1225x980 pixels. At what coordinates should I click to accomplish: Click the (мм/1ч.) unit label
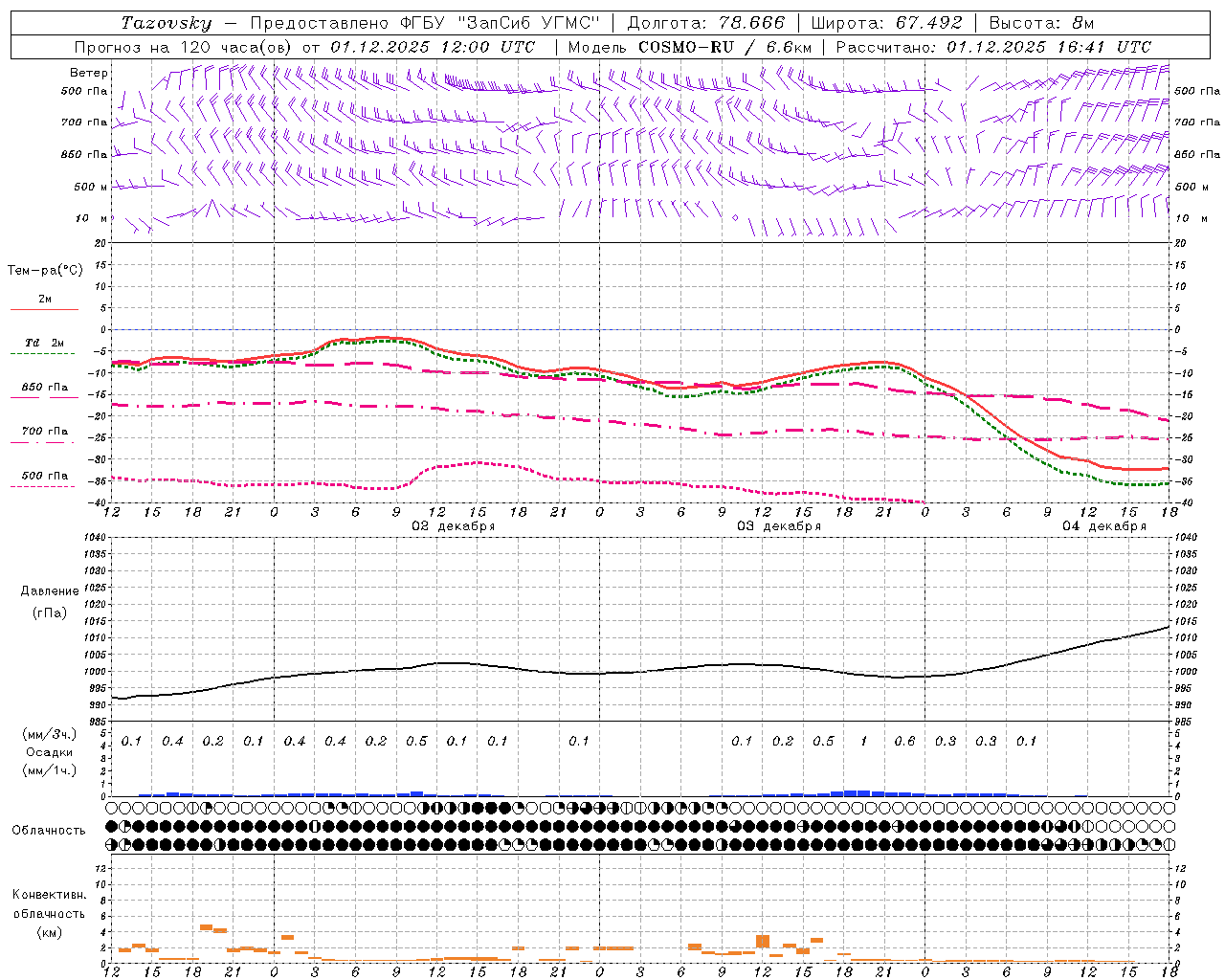pyautogui.click(x=50, y=769)
